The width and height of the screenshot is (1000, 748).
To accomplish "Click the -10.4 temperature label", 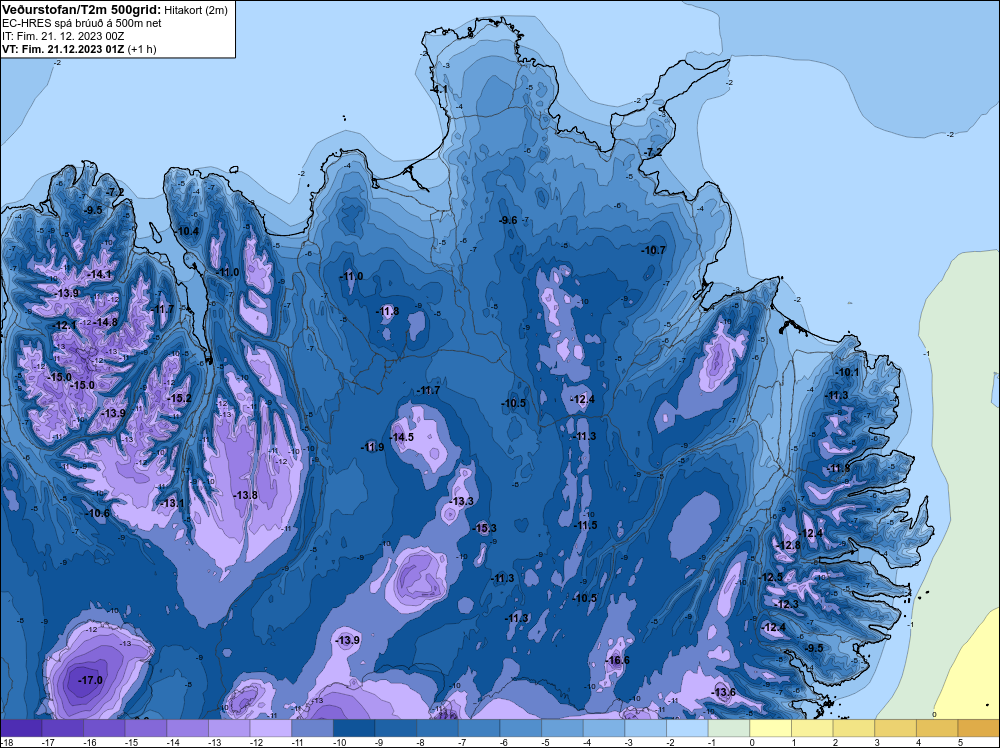I will (187, 231).
